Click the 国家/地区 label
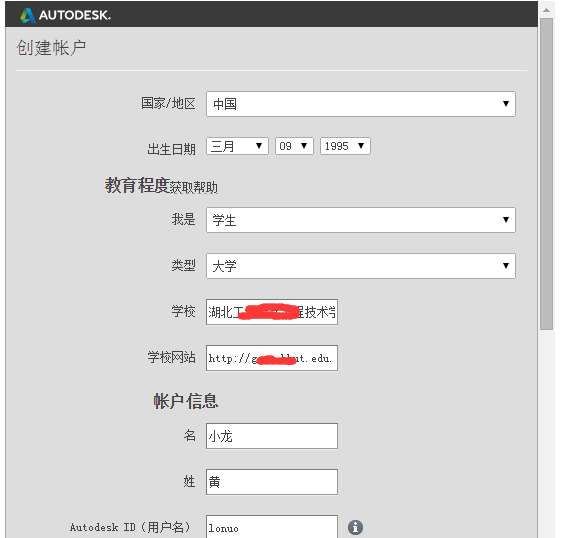The height and width of the screenshot is (538, 562). pos(168,103)
